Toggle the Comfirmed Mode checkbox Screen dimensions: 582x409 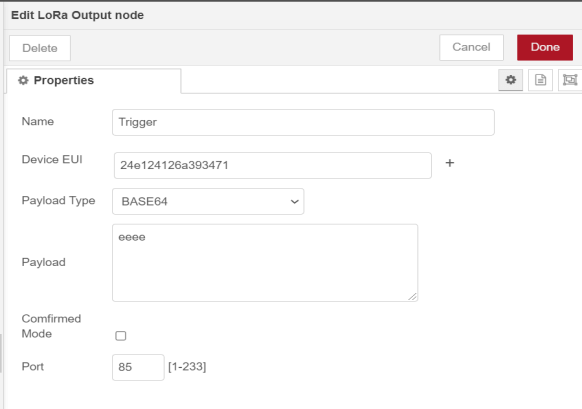coord(121,336)
